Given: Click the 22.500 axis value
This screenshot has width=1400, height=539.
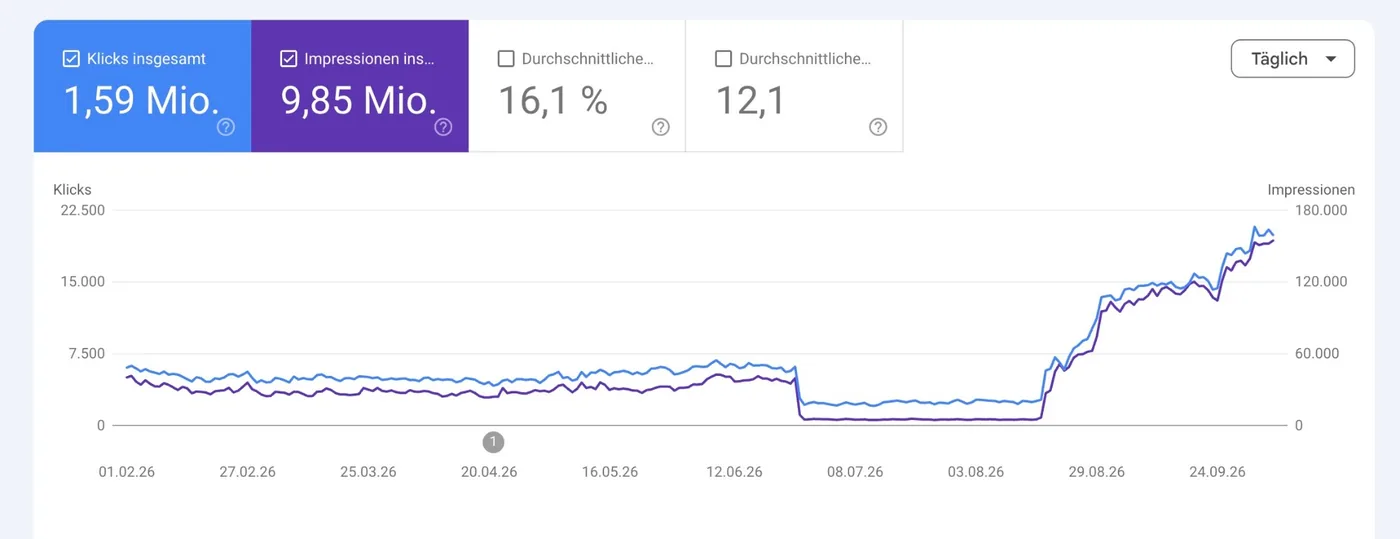Looking at the screenshot, I should [83, 210].
